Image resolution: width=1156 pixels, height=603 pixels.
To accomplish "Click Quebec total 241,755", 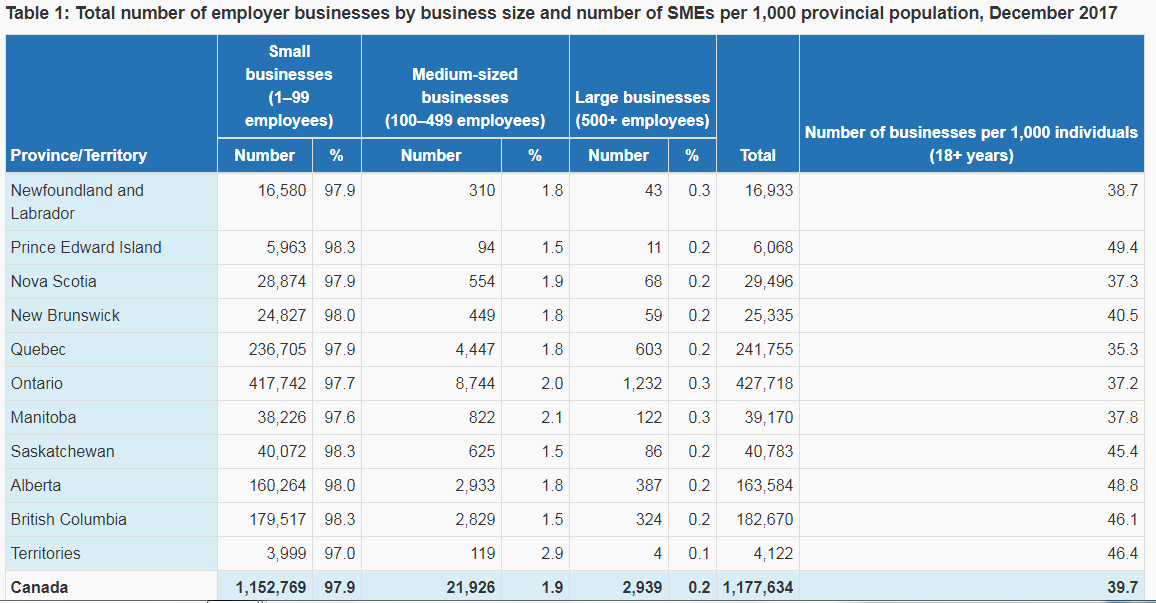I will (x=764, y=349).
